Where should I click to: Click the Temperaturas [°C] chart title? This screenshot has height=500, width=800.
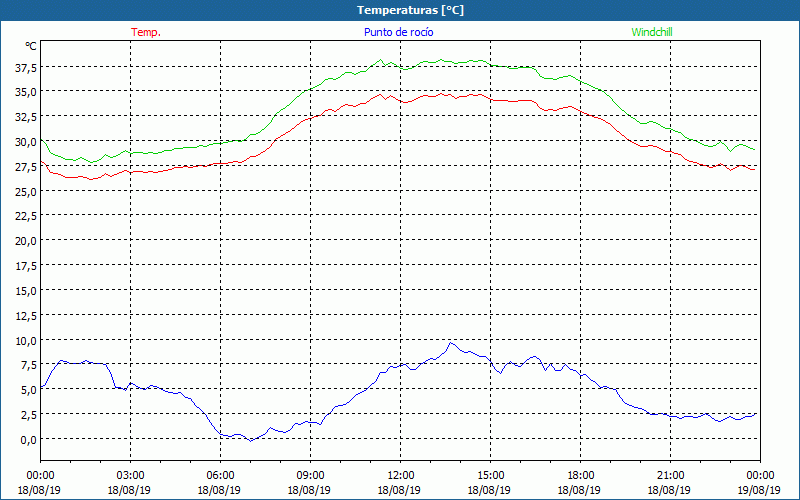coord(410,10)
